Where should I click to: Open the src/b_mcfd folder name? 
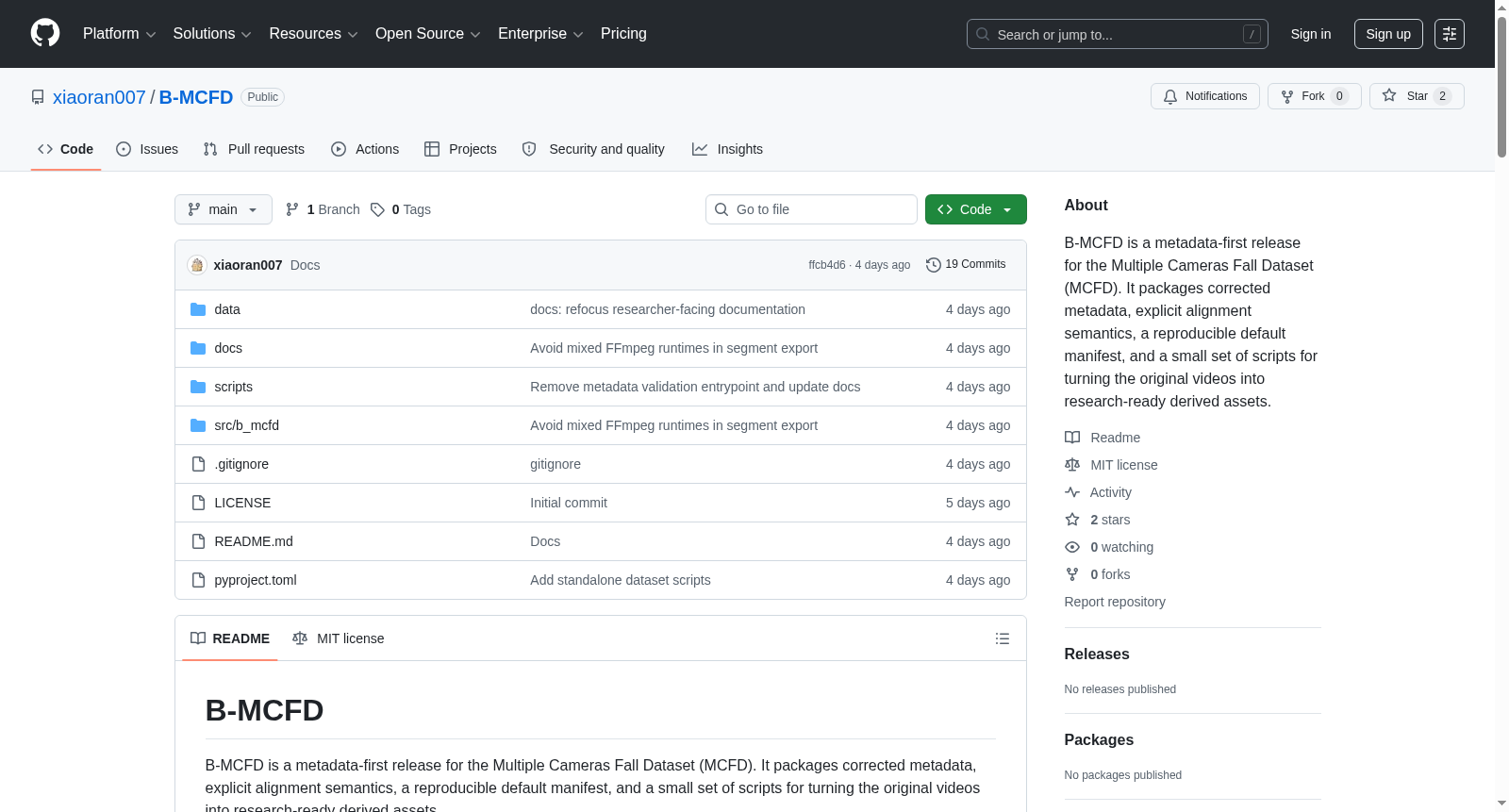click(247, 425)
